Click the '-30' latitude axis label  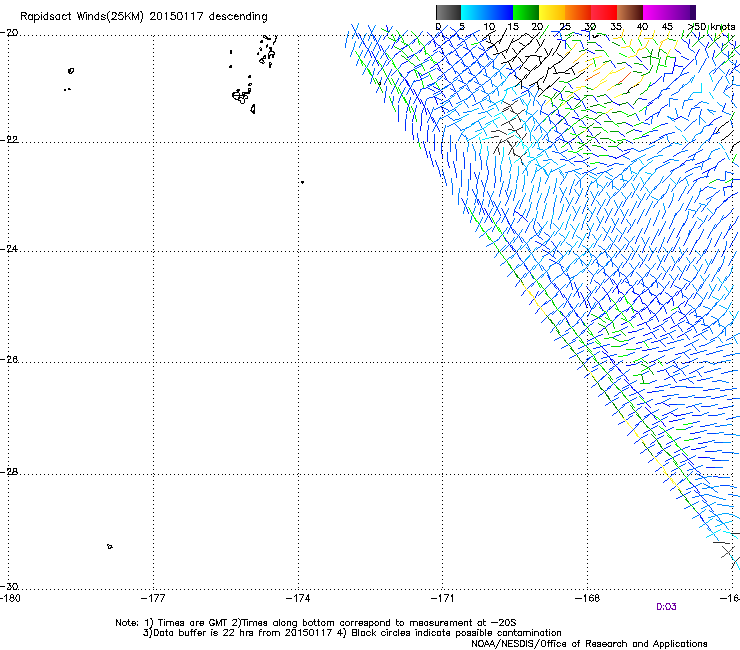click(x=9, y=587)
